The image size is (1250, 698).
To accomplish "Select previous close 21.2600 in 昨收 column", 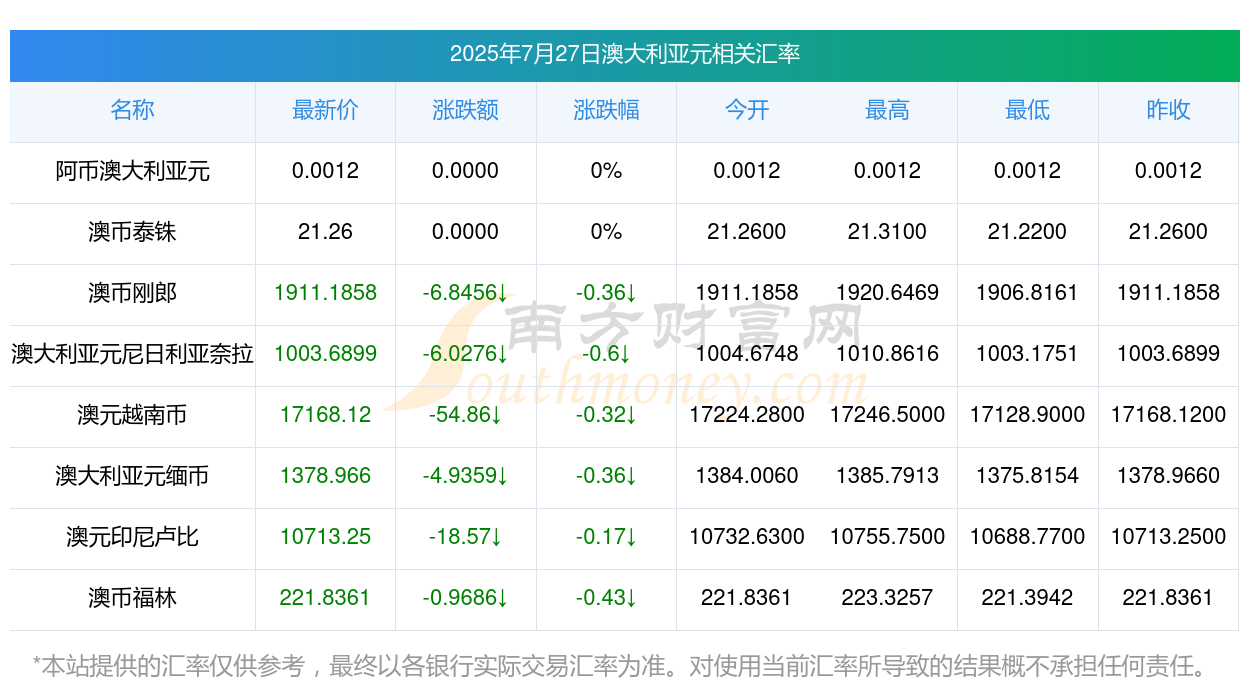I will click(x=1168, y=232).
